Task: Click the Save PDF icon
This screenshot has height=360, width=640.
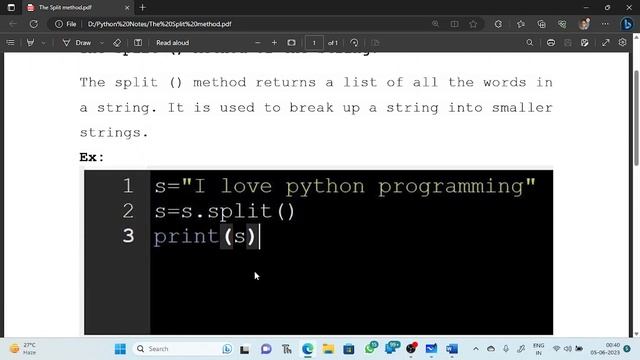Action: (567, 42)
